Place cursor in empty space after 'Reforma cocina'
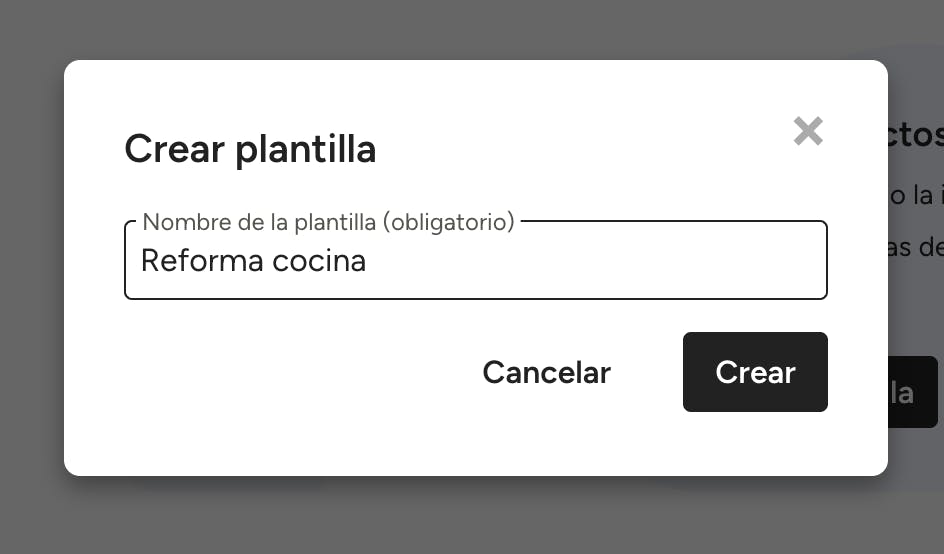The width and height of the screenshot is (944, 554). pos(600,261)
